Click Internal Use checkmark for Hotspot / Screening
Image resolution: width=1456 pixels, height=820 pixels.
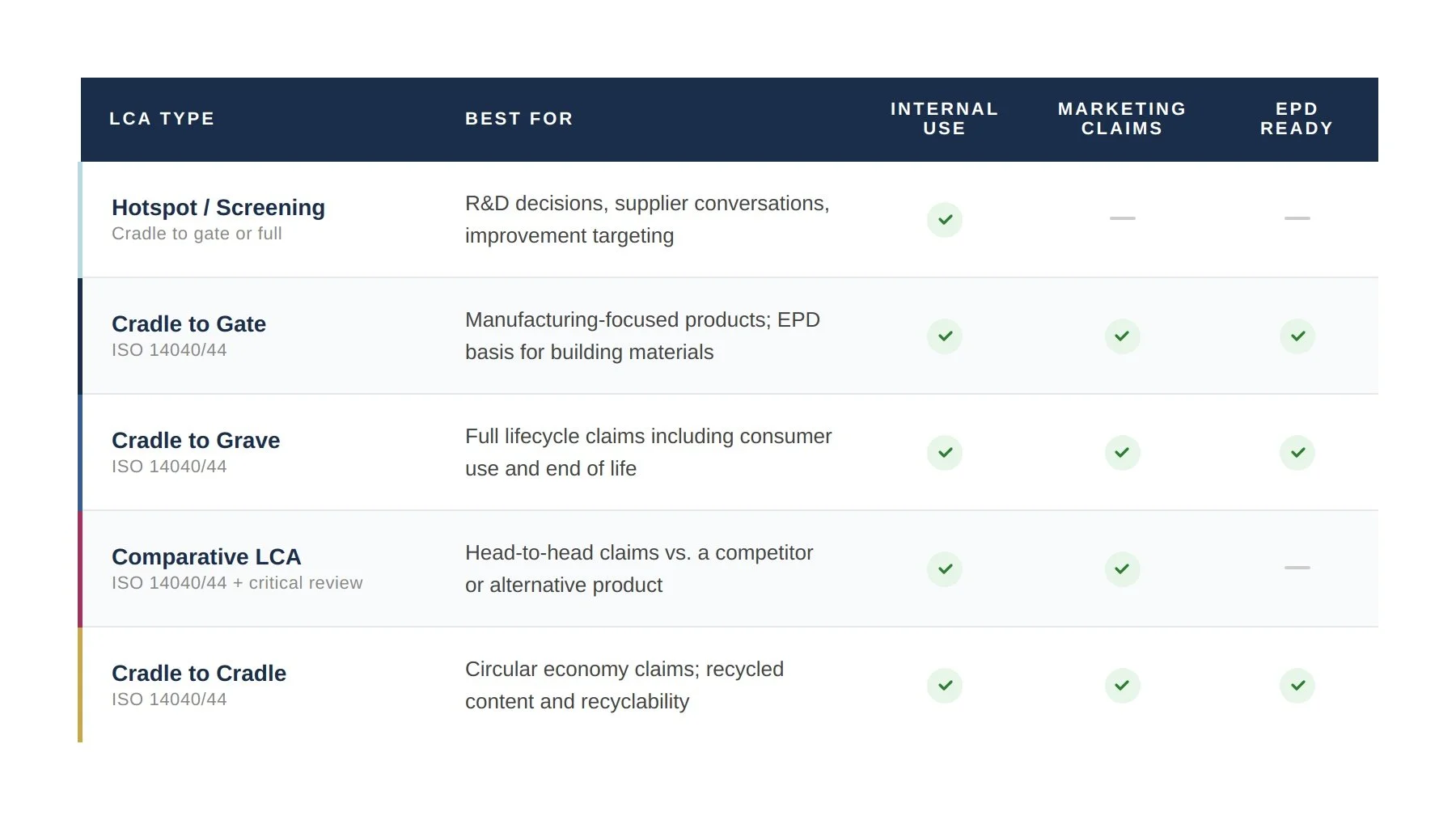(944, 220)
